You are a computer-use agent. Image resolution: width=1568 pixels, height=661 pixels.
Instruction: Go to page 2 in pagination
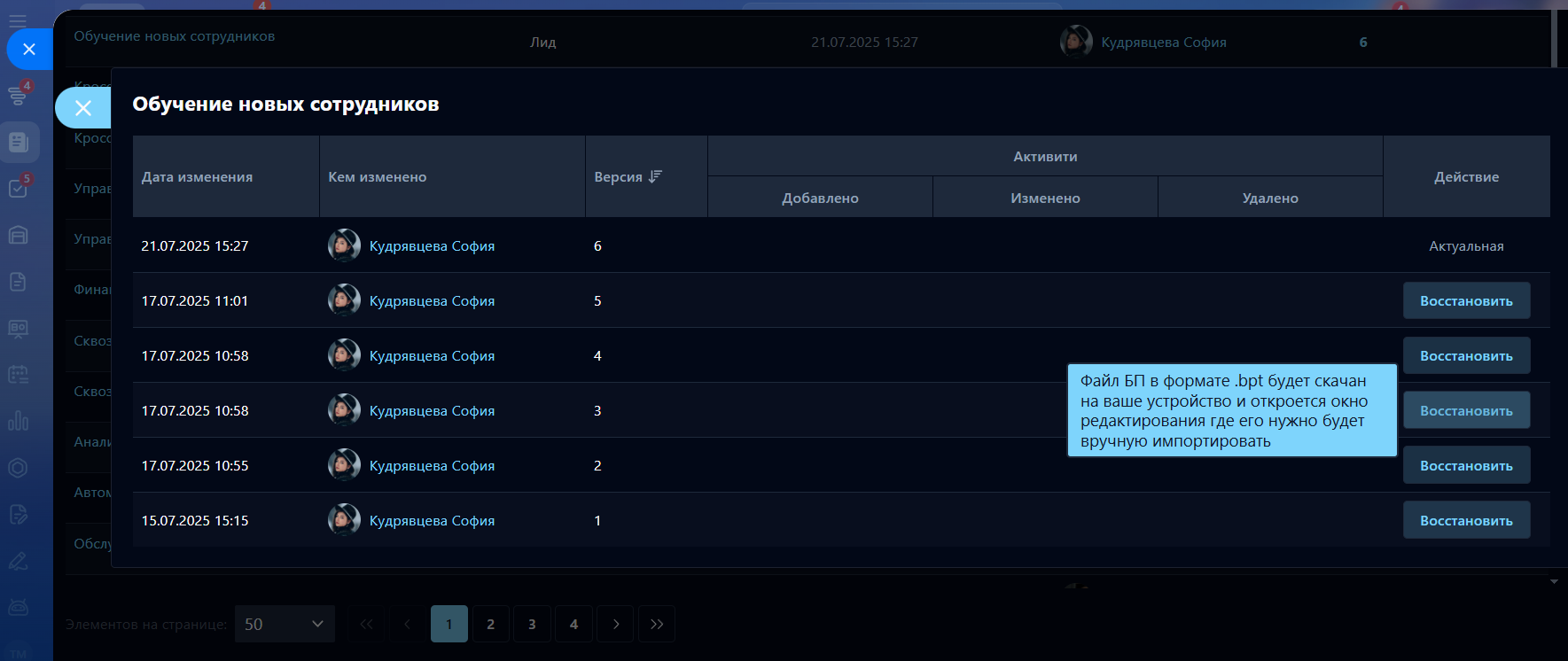pyautogui.click(x=491, y=624)
